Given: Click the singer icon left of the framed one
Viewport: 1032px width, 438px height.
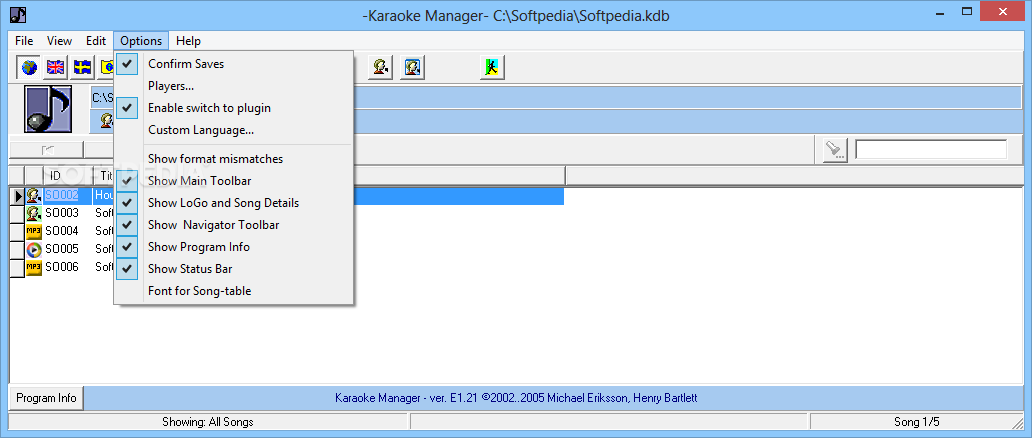Looking at the screenshot, I should pos(380,67).
